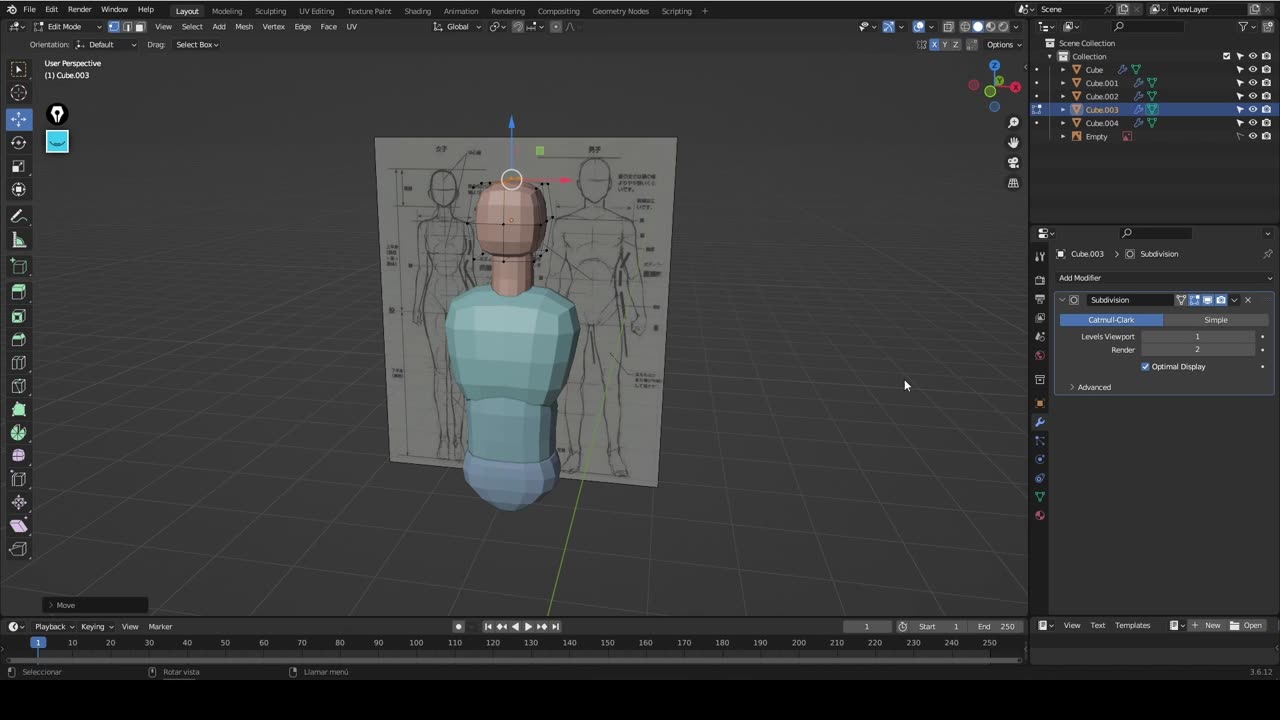
Task: Open the Render menu in top bar
Action: [80, 9]
